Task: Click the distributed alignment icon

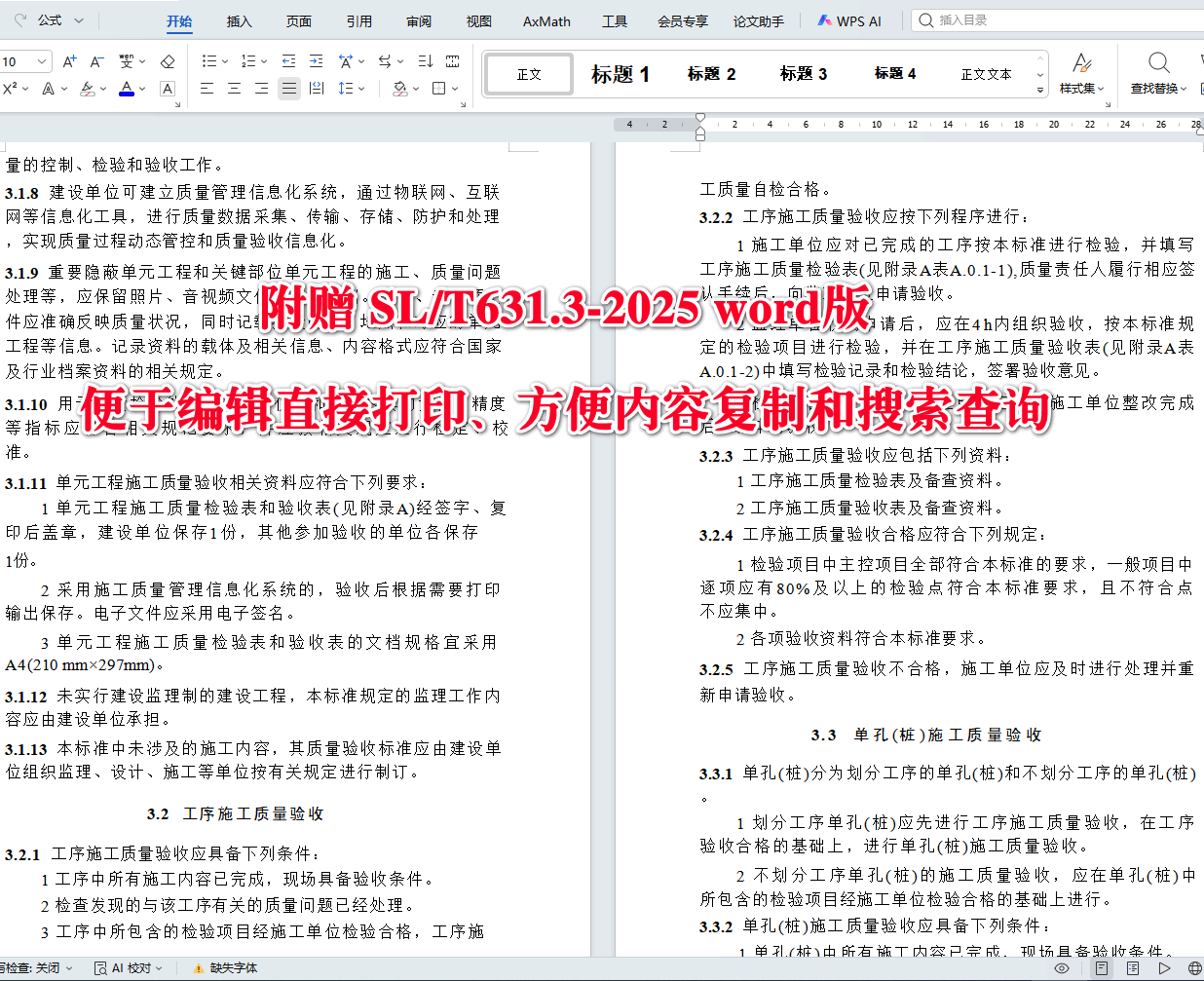Action: [x=317, y=89]
